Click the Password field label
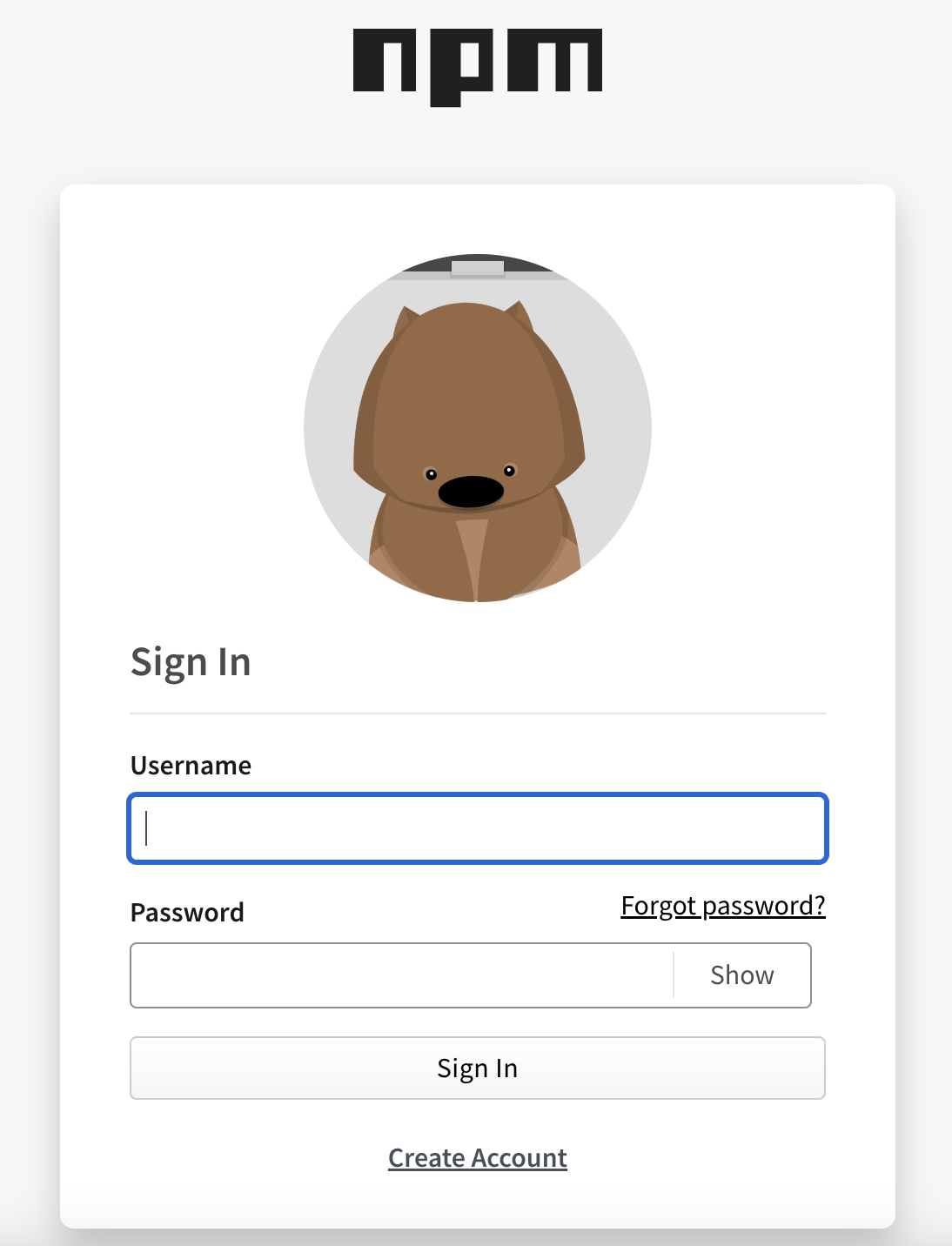 pos(187,912)
